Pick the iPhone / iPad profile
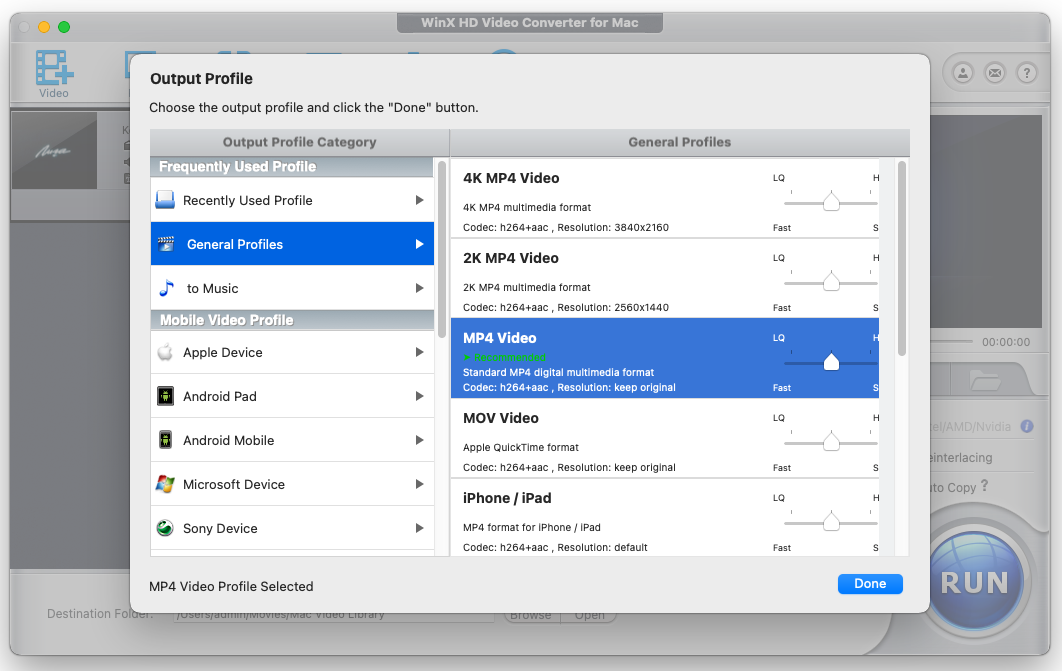This screenshot has width=1062, height=671. (x=600, y=518)
